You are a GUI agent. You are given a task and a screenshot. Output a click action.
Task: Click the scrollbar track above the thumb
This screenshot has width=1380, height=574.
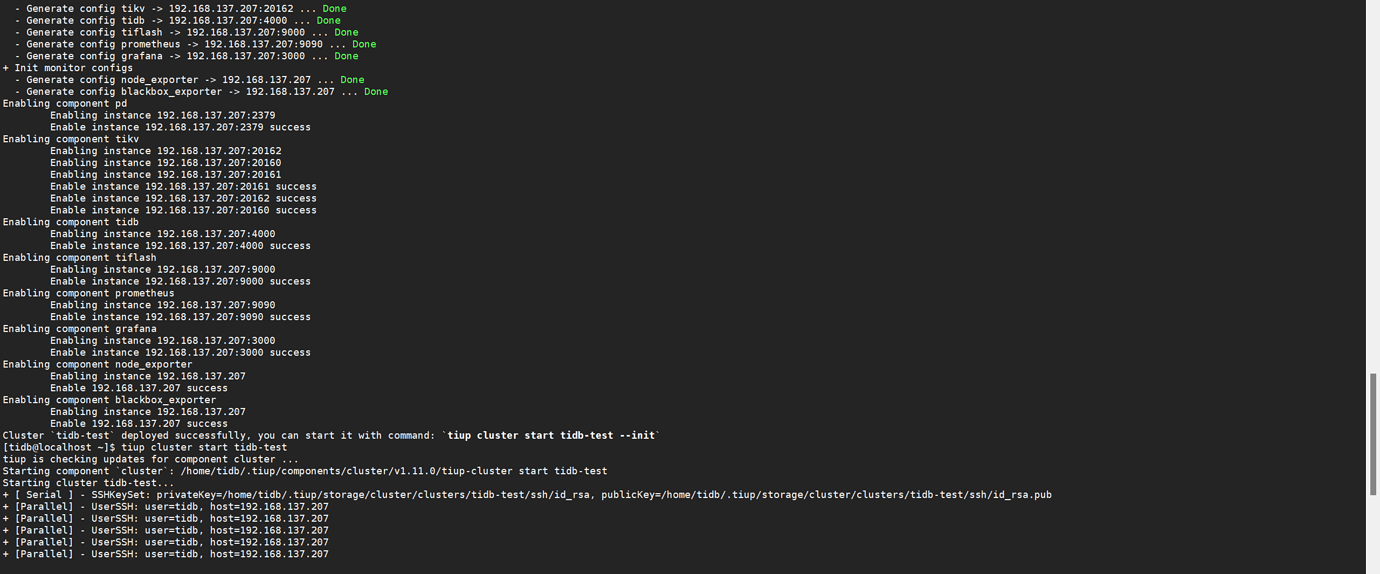click(1373, 186)
